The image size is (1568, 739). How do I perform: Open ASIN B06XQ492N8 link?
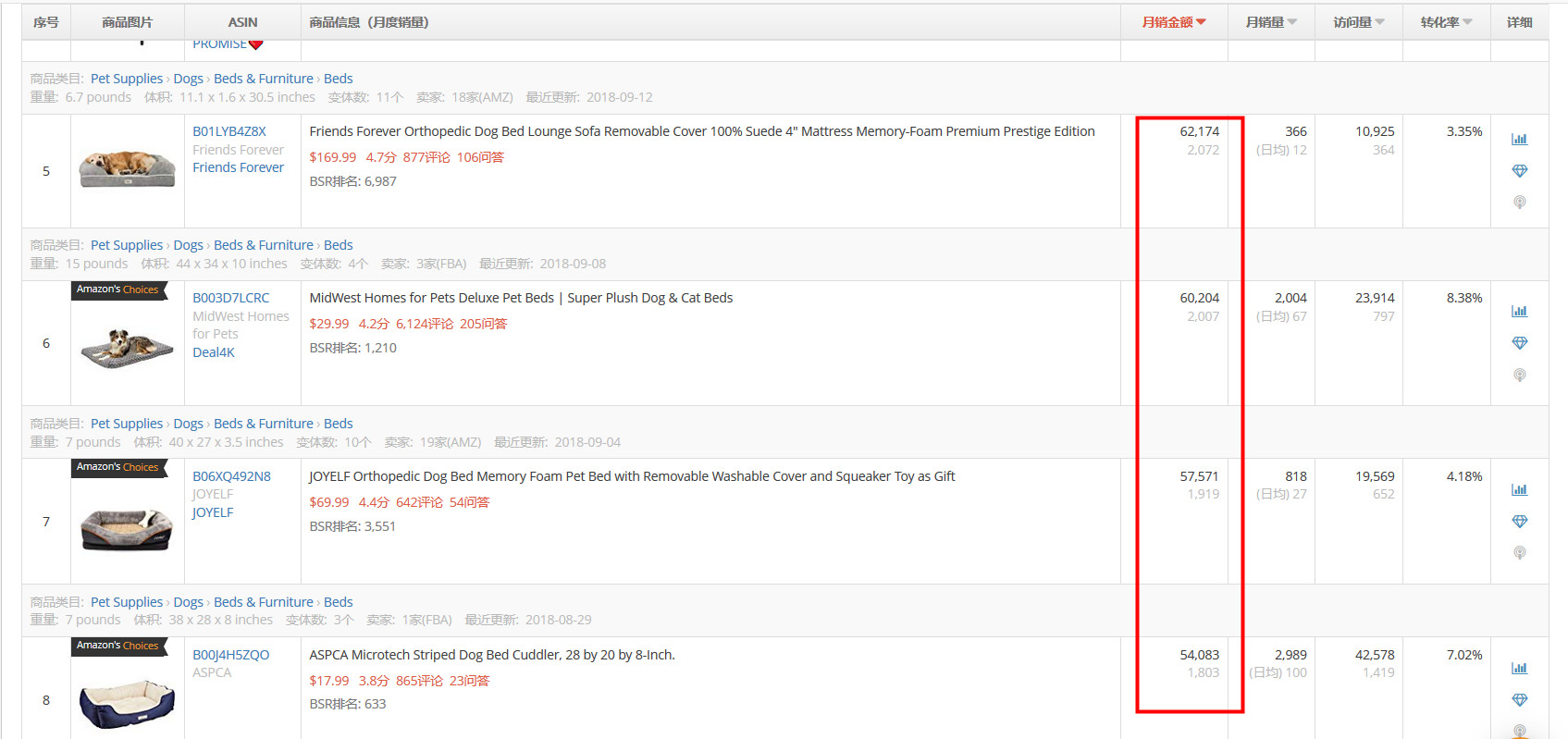point(231,476)
